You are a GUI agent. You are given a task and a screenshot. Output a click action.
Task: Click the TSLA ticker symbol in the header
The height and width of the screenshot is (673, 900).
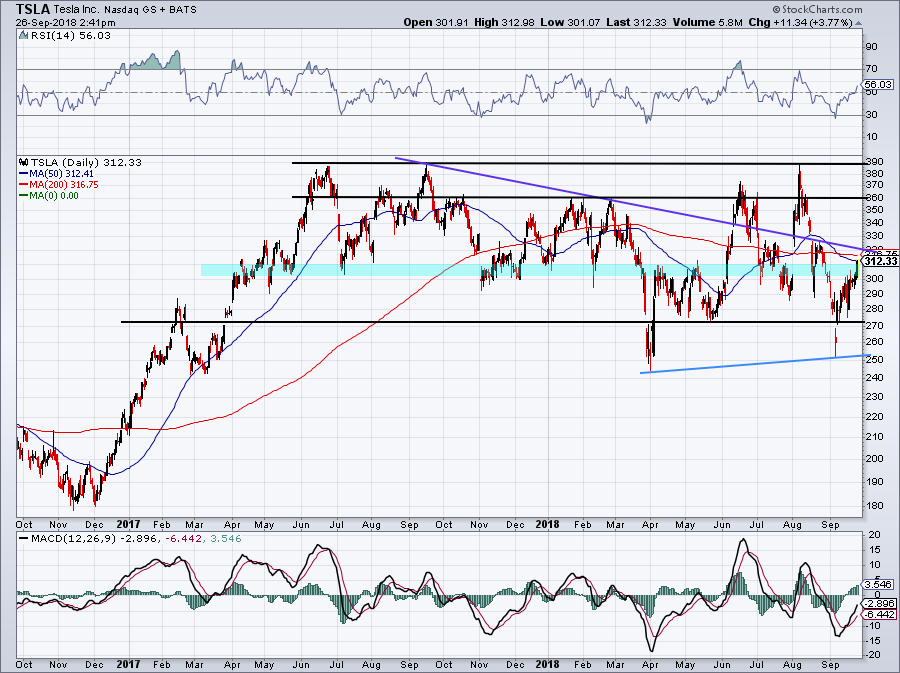click(x=33, y=9)
